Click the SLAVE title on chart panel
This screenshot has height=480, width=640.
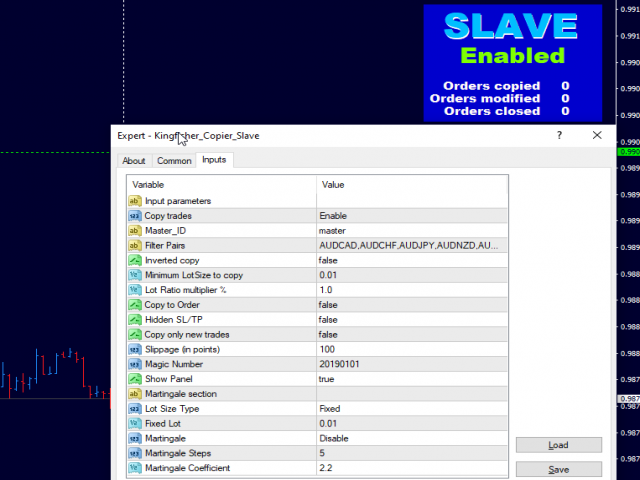[x=511, y=26]
